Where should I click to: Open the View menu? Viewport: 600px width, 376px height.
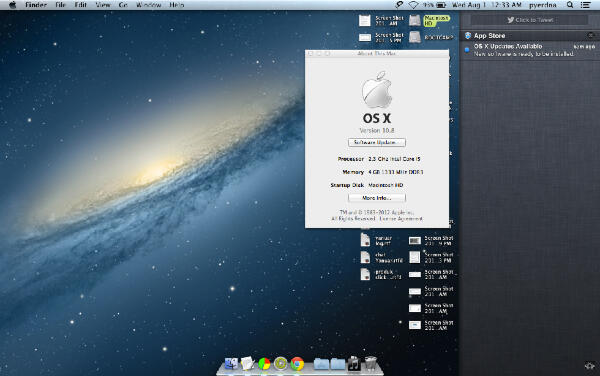(103, 5)
